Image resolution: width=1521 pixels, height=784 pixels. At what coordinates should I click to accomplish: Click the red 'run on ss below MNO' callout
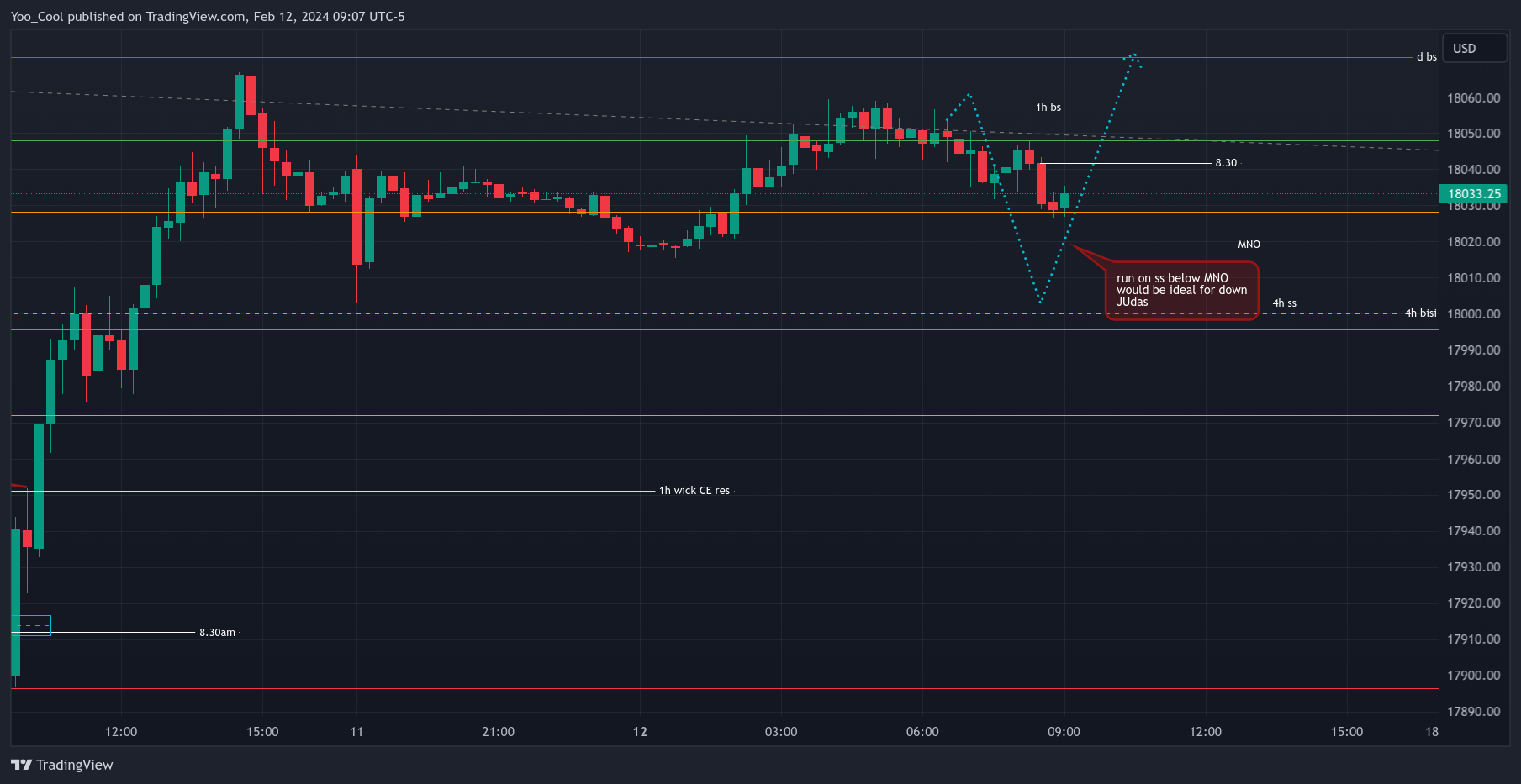tap(1181, 291)
